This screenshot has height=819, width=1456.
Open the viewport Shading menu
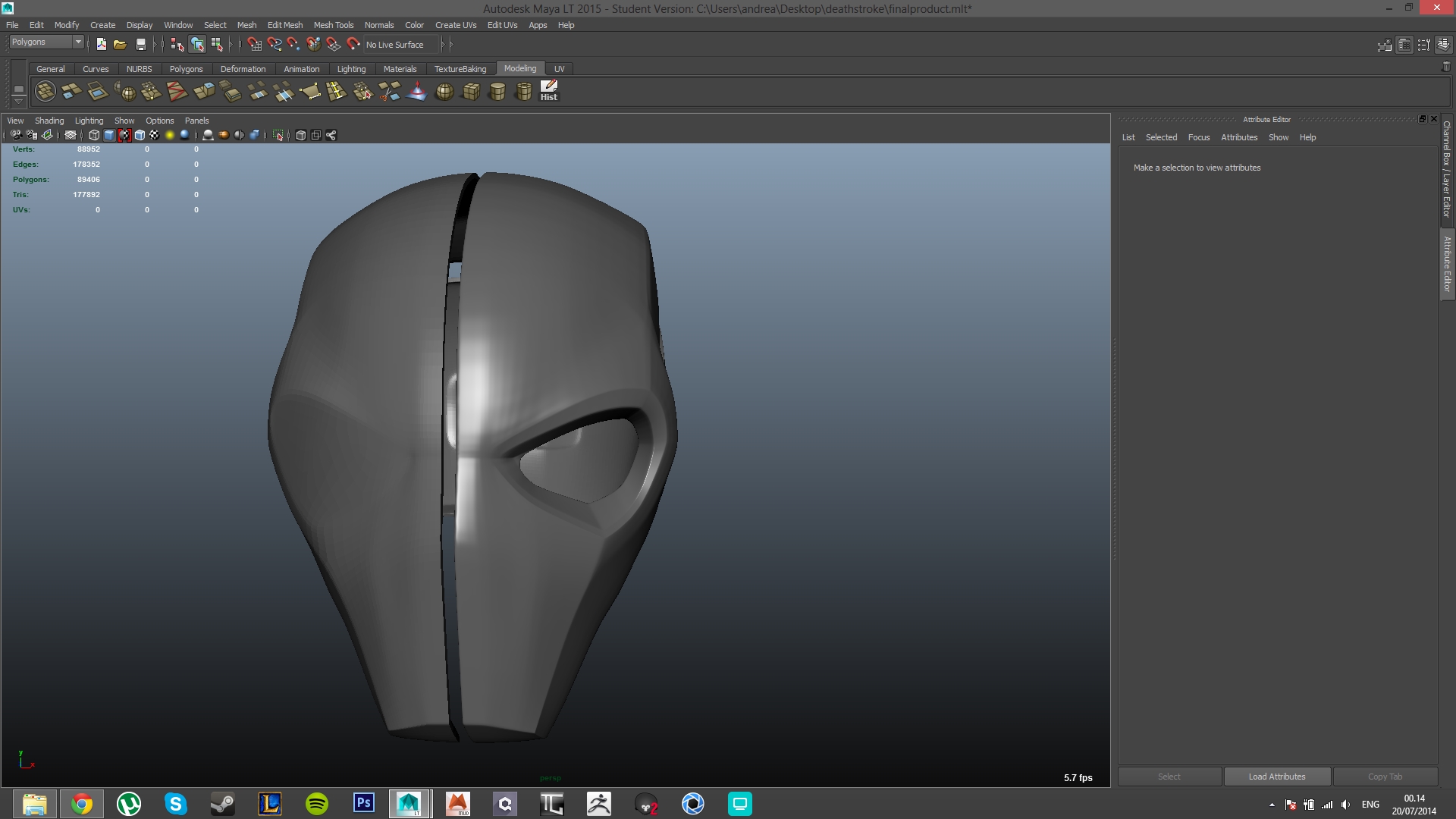click(x=49, y=121)
